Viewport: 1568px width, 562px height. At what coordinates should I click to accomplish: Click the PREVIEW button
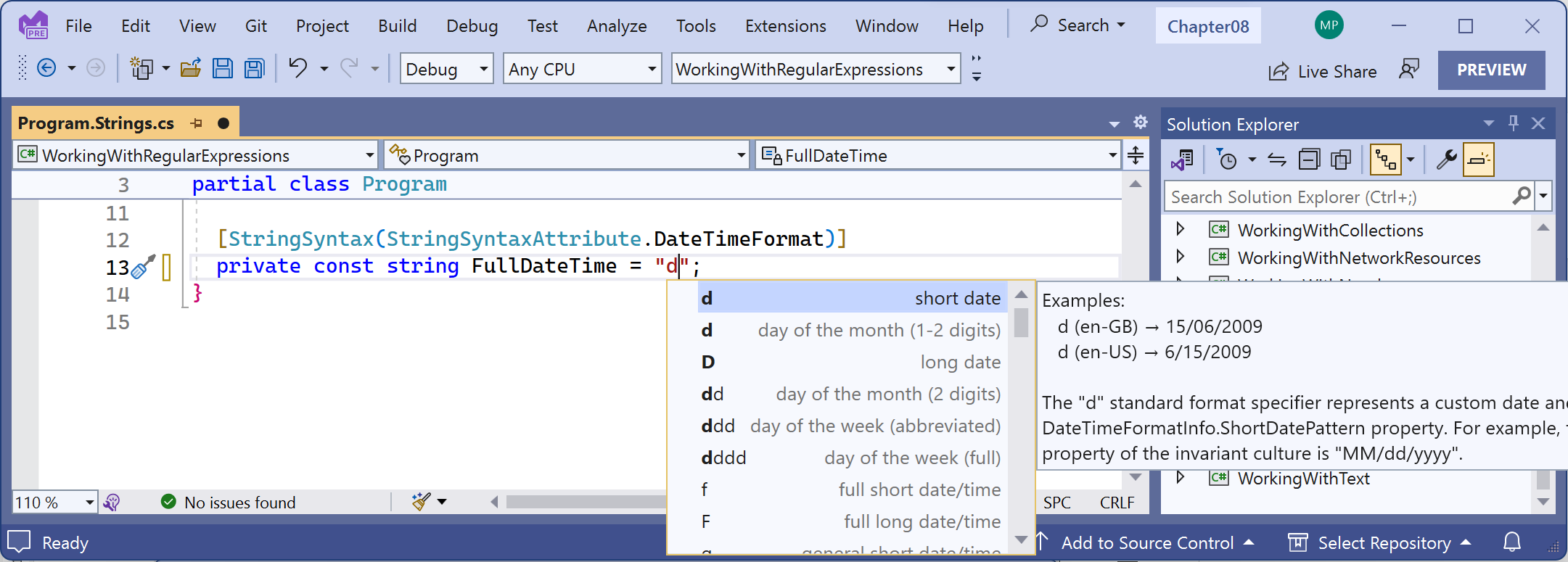tap(1491, 70)
